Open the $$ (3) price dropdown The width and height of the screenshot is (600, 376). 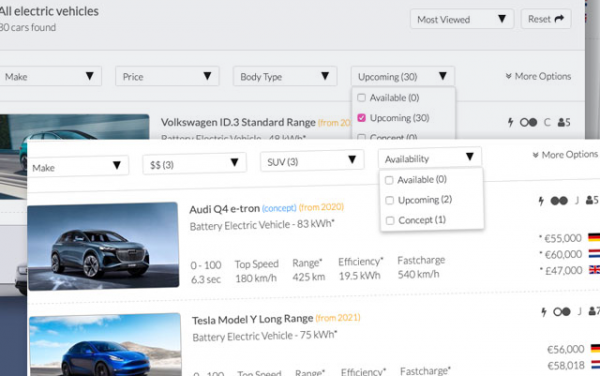point(194,164)
